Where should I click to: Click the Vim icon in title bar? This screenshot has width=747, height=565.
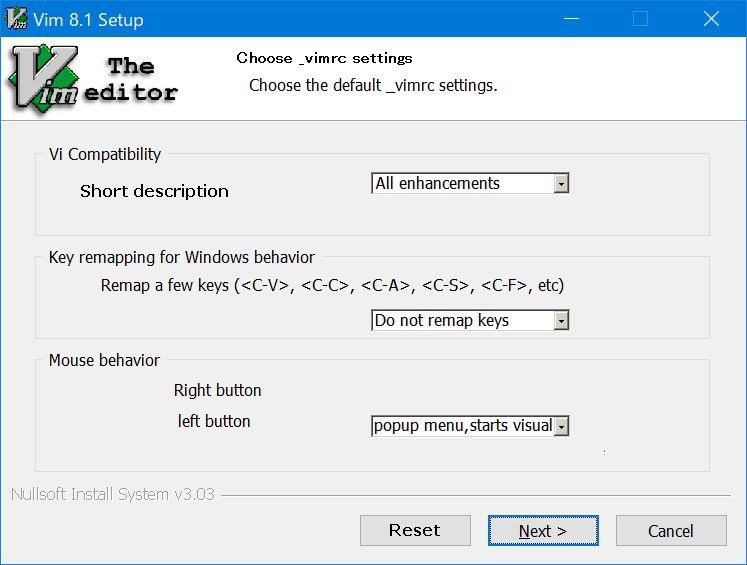coord(16,19)
